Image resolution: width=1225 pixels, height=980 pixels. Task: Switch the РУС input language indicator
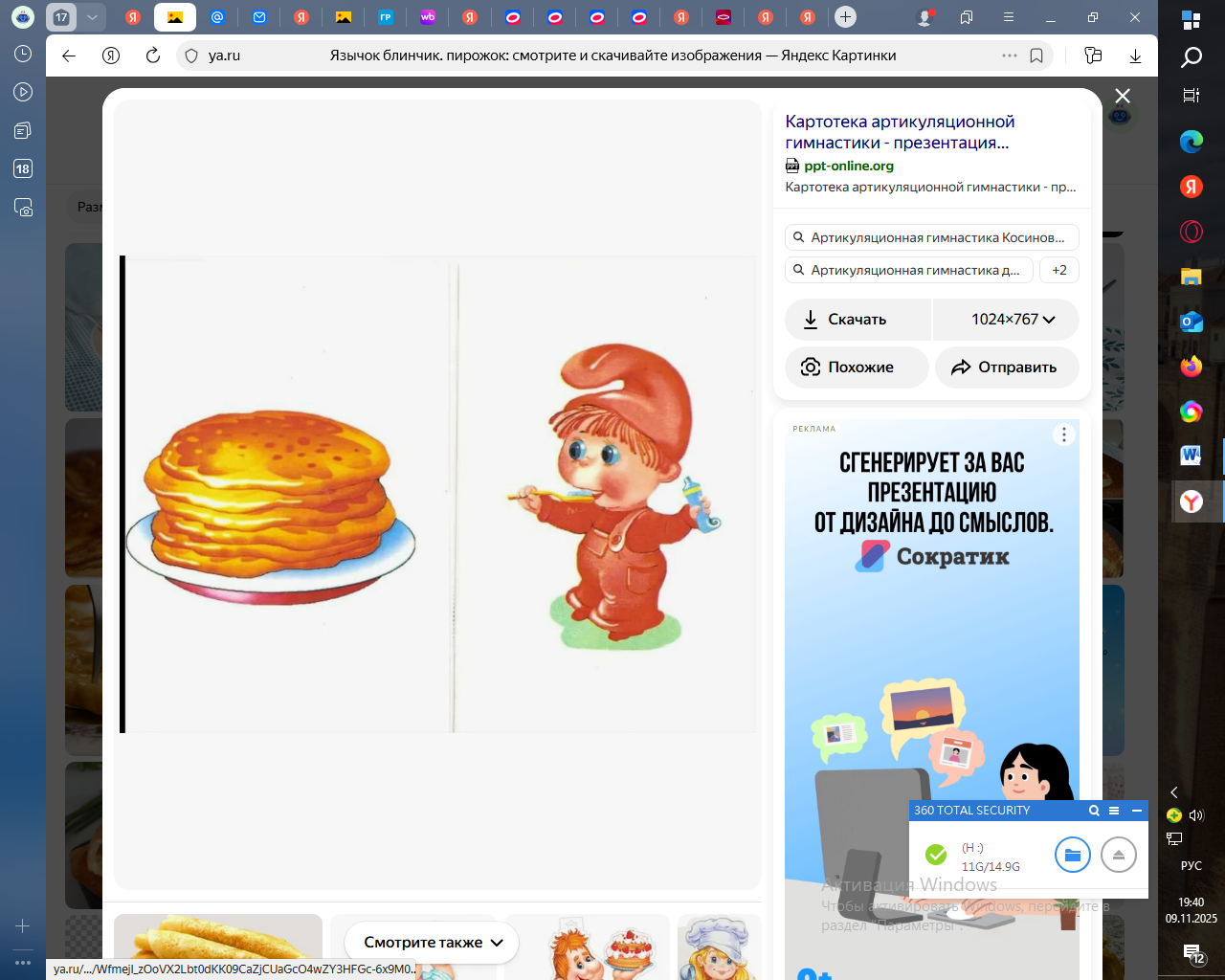tap(1191, 865)
